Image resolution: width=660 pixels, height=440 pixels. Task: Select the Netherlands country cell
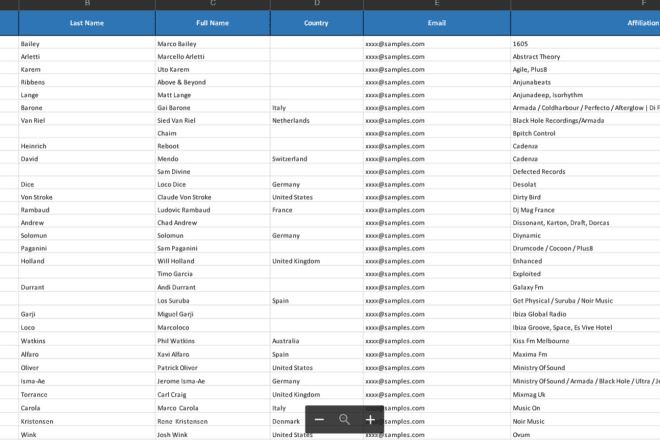[x=317, y=120]
